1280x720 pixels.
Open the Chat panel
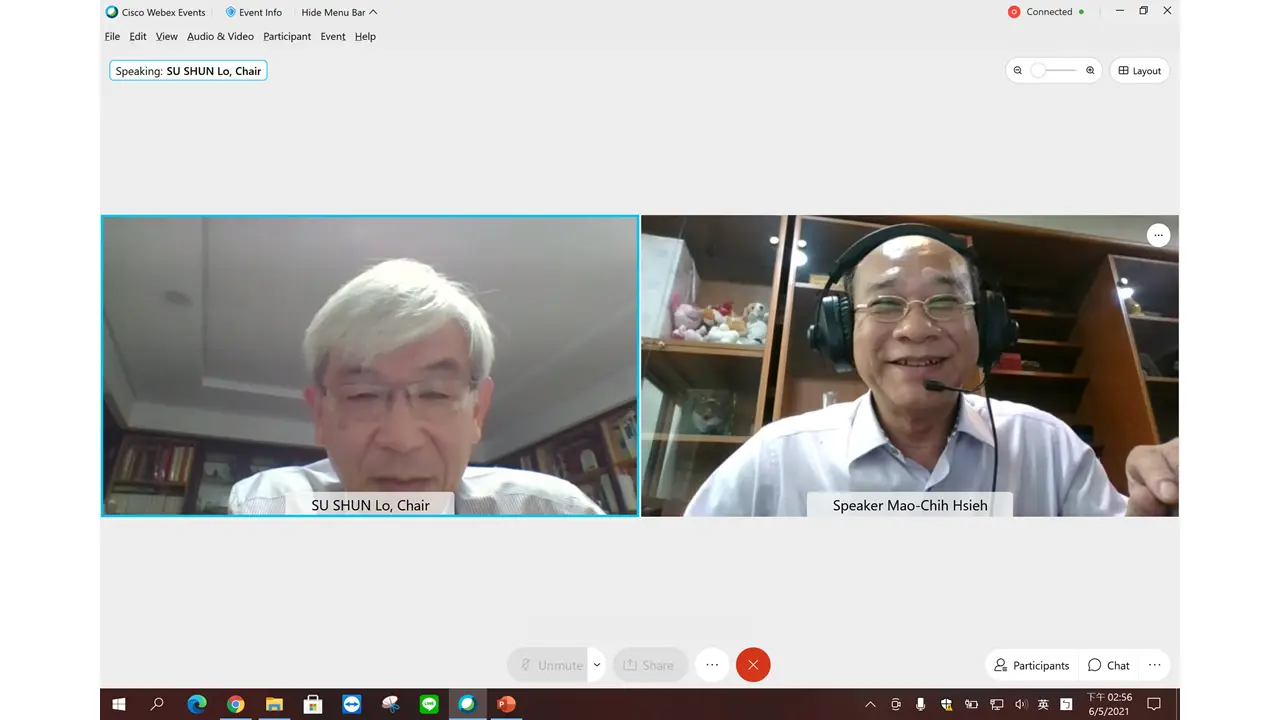(x=1108, y=665)
